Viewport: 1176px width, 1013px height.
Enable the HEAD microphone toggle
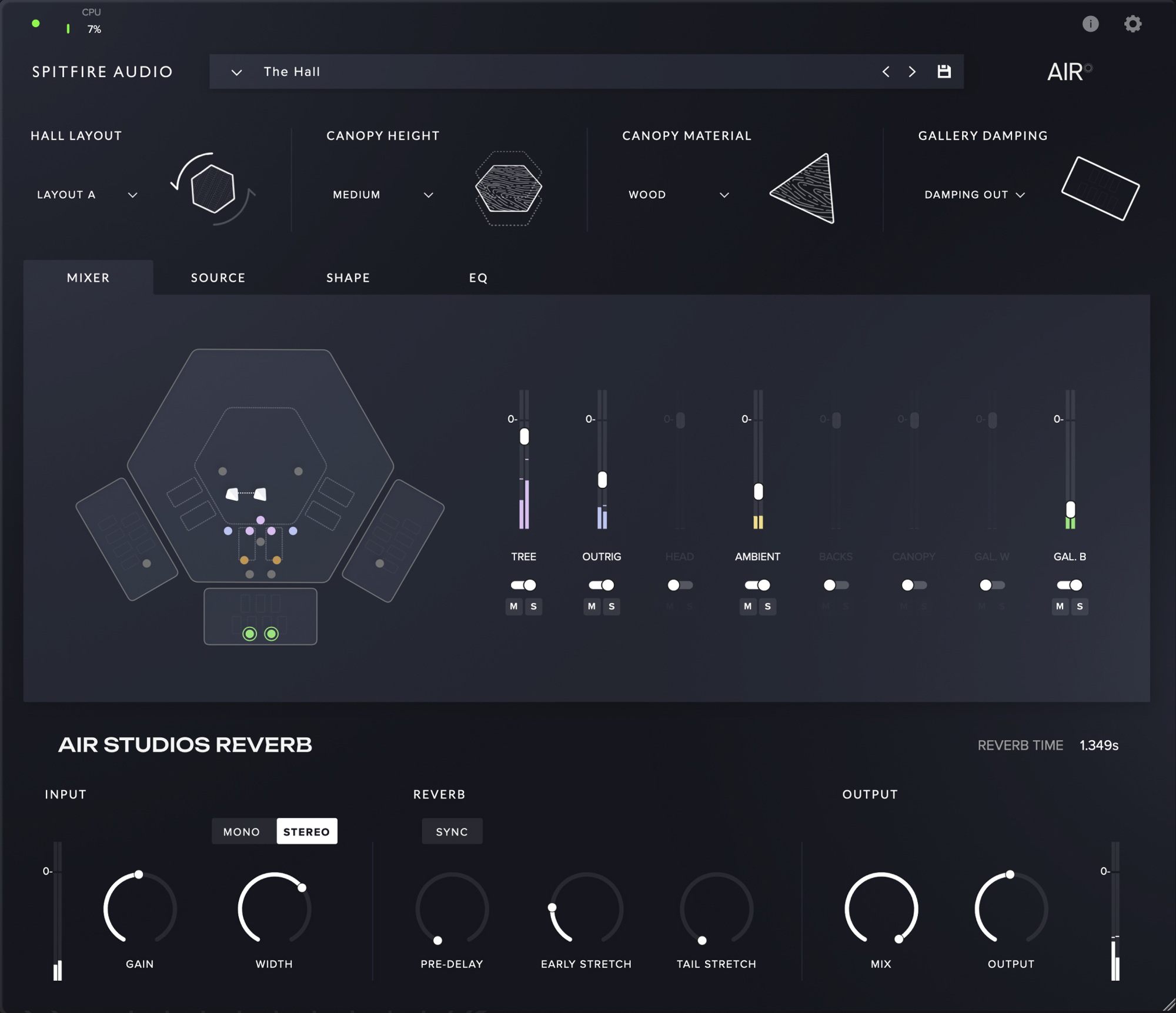click(680, 584)
